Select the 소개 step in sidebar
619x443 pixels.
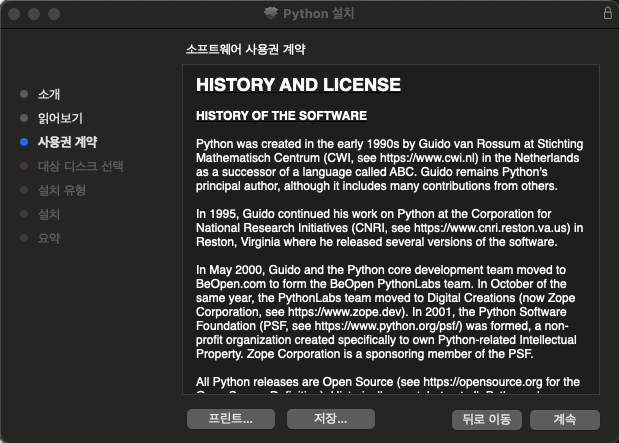(49, 94)
